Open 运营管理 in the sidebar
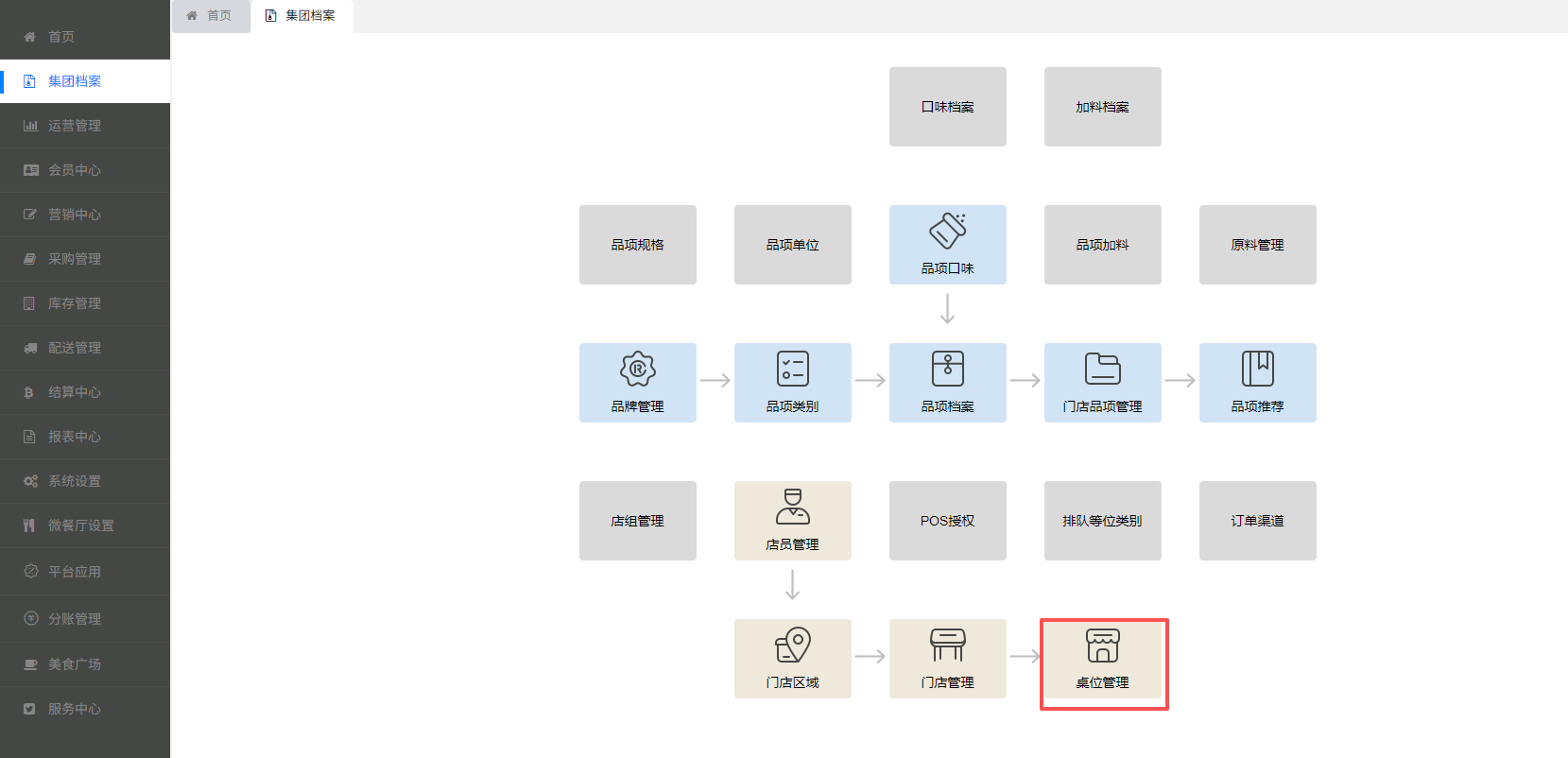The width and height of the screenshot is (1568, 758). point(75,126)
